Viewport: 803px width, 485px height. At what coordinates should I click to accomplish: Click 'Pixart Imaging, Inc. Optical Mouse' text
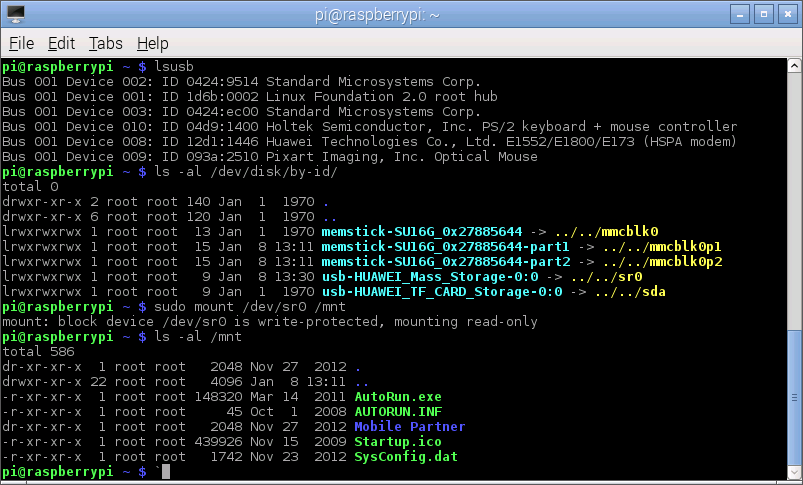[x=402, y=156]
